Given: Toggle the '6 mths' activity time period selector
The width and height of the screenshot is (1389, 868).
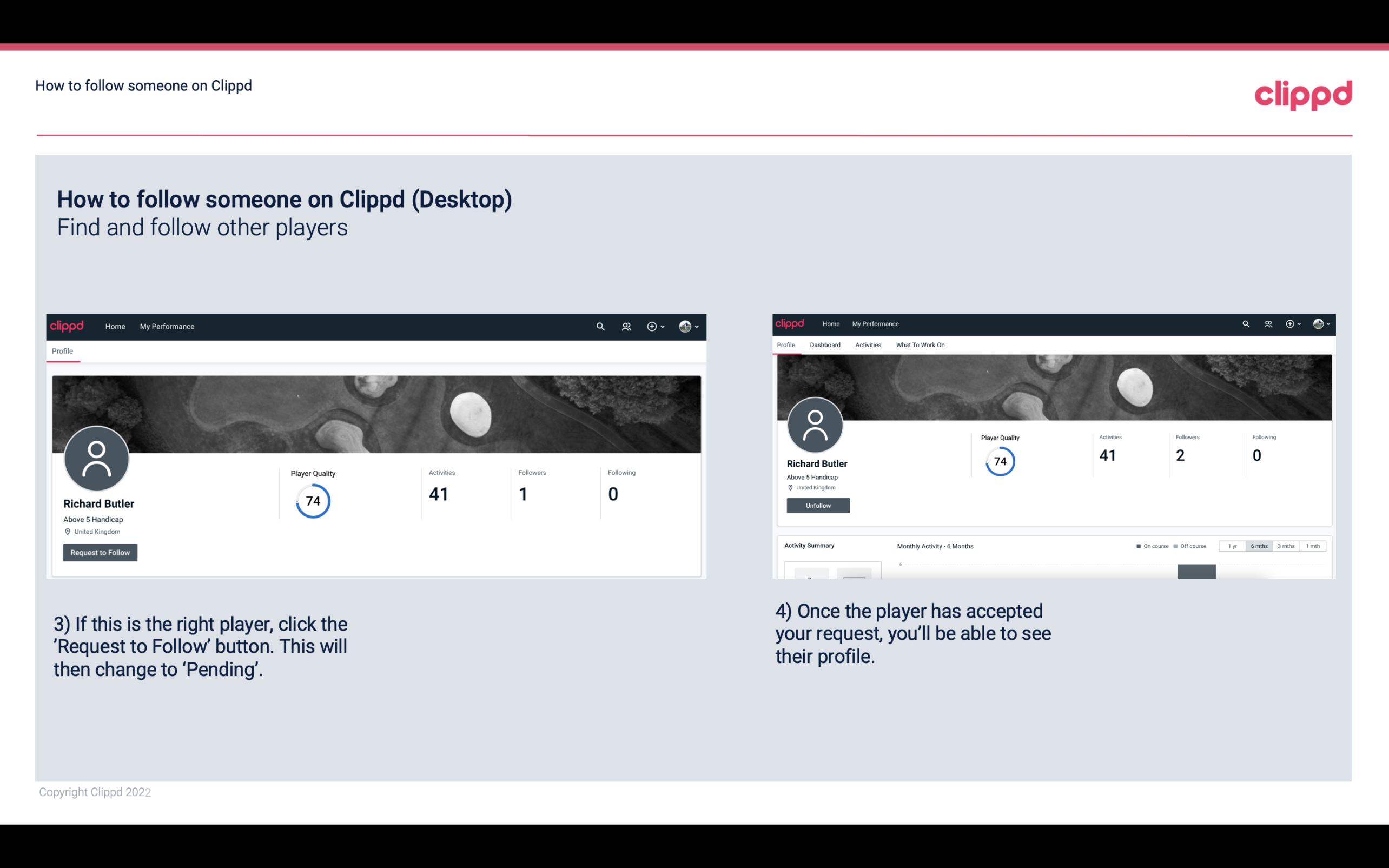Looking at the screenshot, I should (x=1259, y=546).
